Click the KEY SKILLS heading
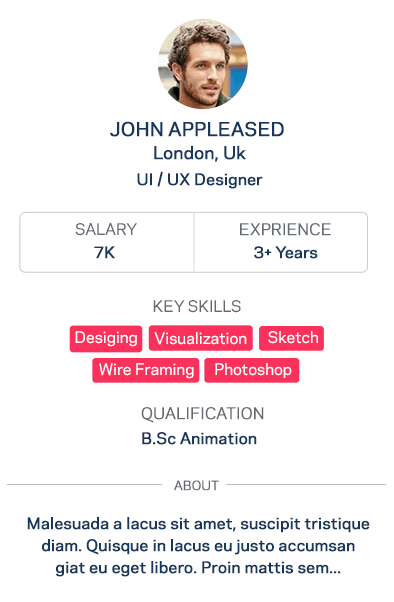Viewport: 394px width, 602px height. (x=197, y=306)
